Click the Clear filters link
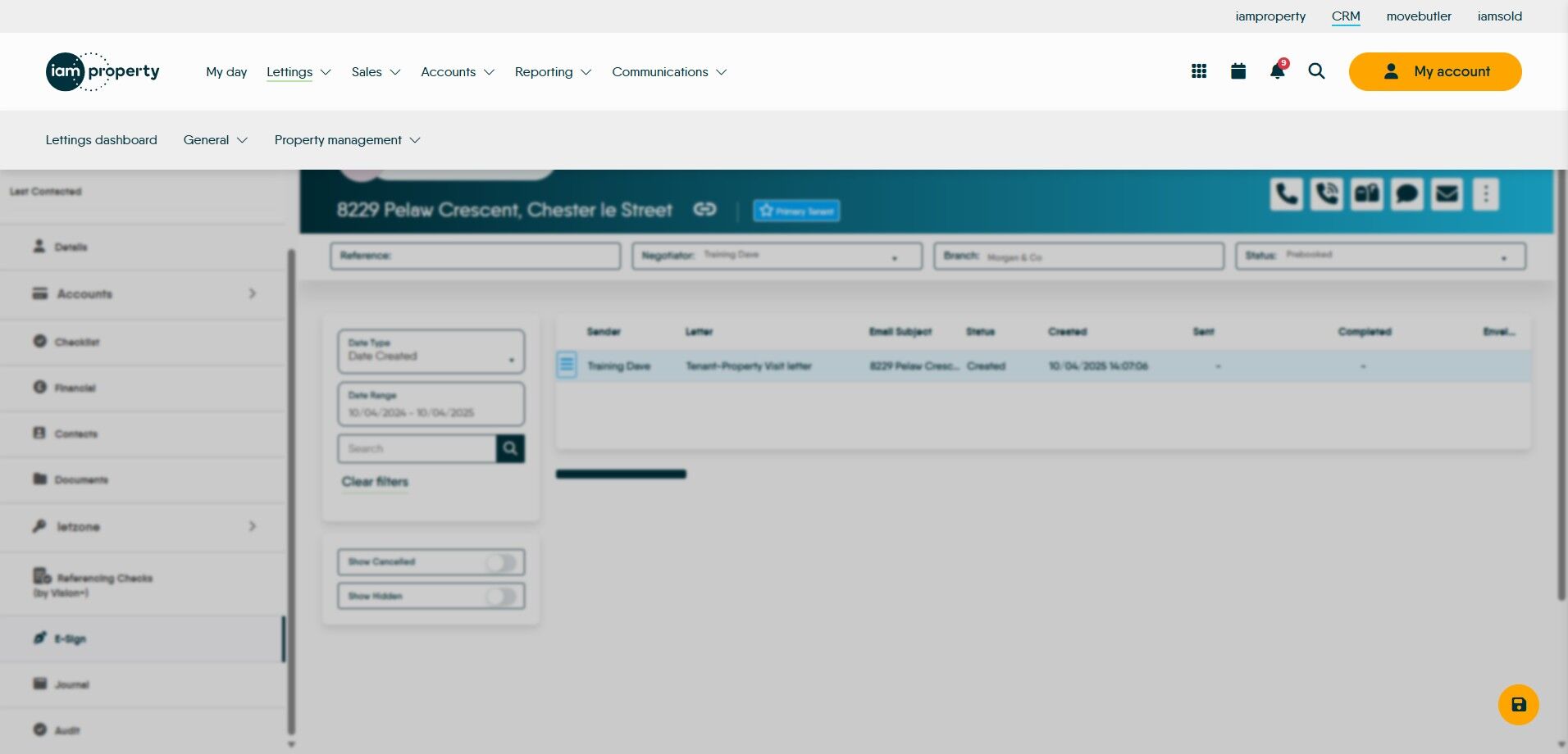This screenshot has width=1568, height=754. [x=375, y=482]
